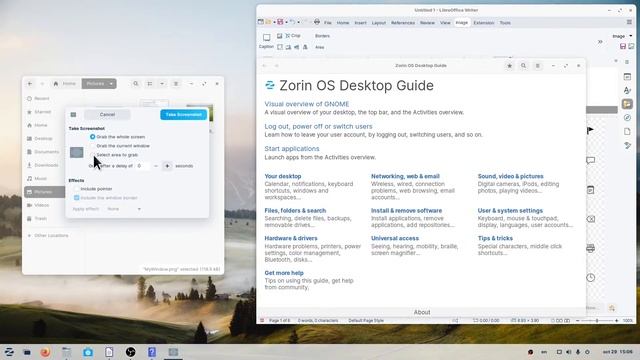
Task: Open the References tab in Writer
Action: (403, 23)
